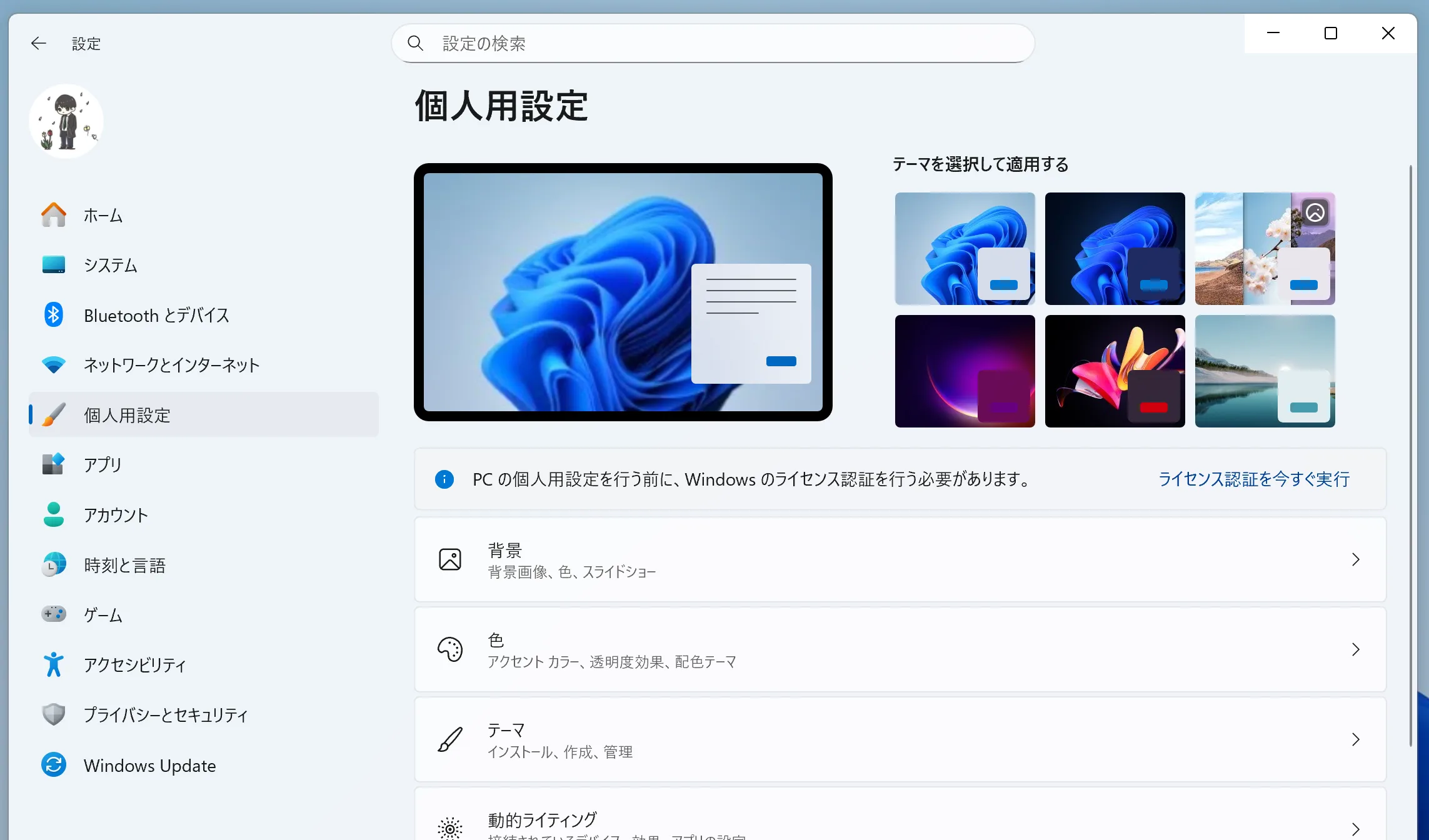This screenshot has height=840, width=1429.
Task: Click the shield icon next to プライバシーとセキュリティ
Action: pyautogui.click(x=54, y=714)
